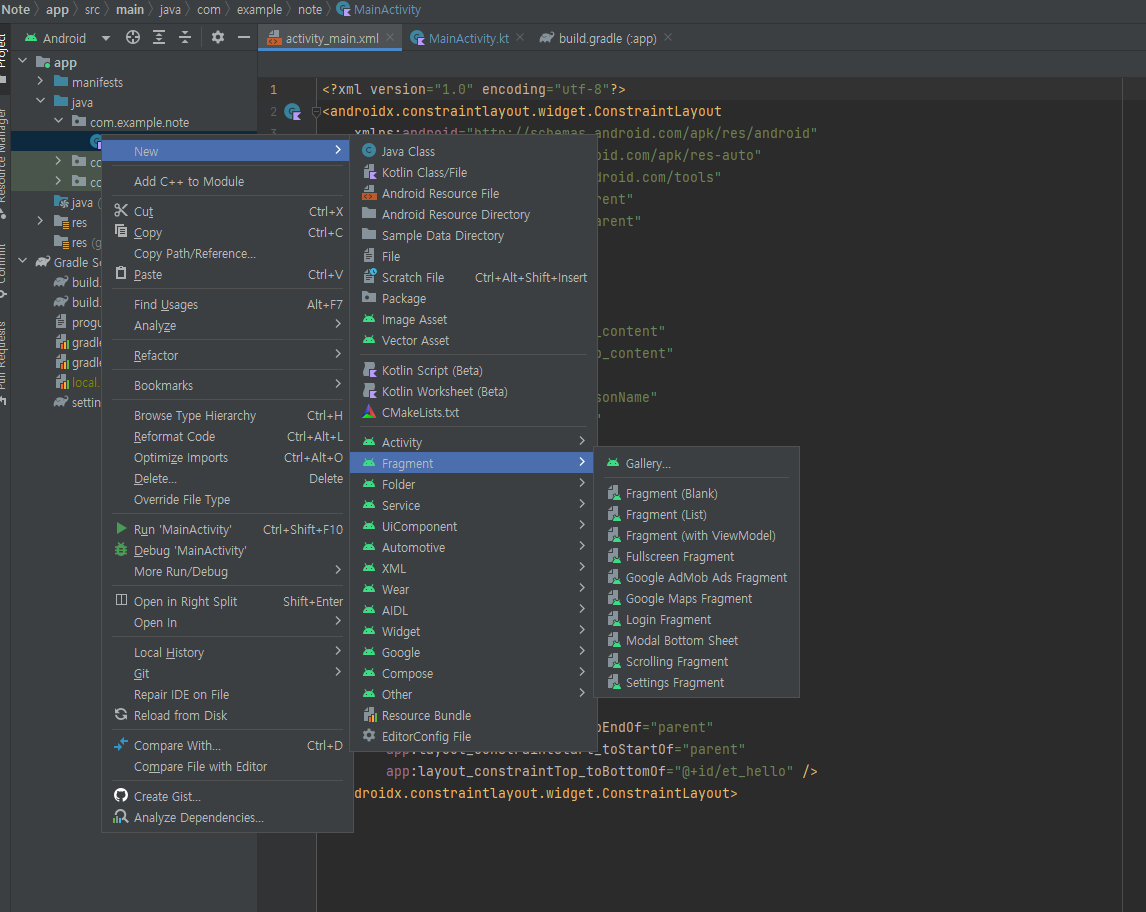Collapse the com.example.note package

tap(58, 121)
